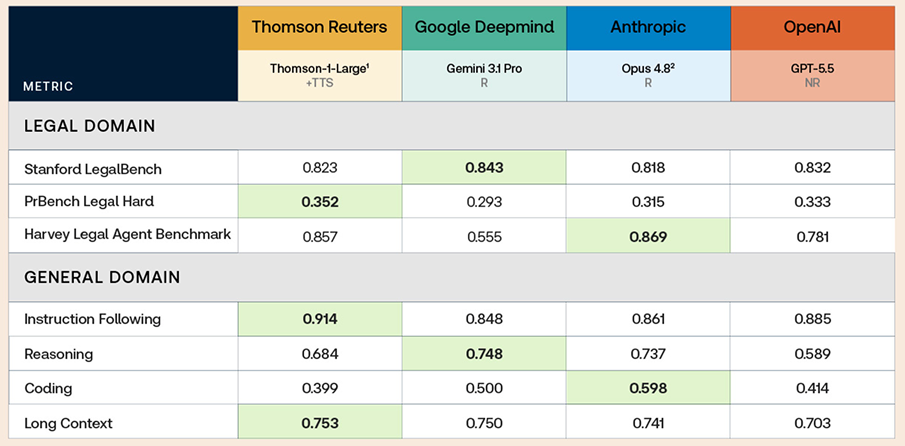Select the highlighted 0.598 Coding score

648,388
